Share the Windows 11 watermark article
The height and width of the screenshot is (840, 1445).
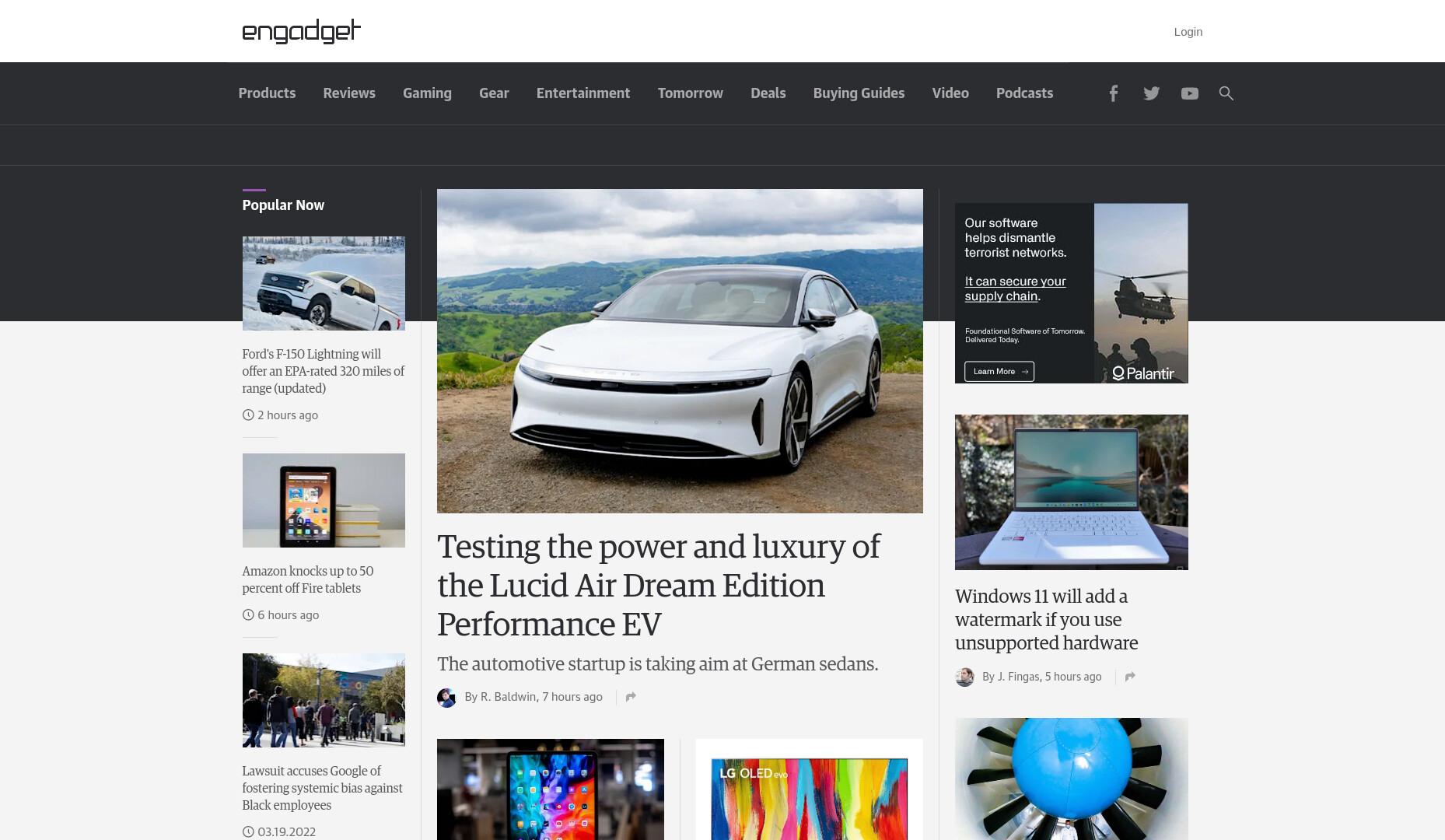coord(1130,677)
